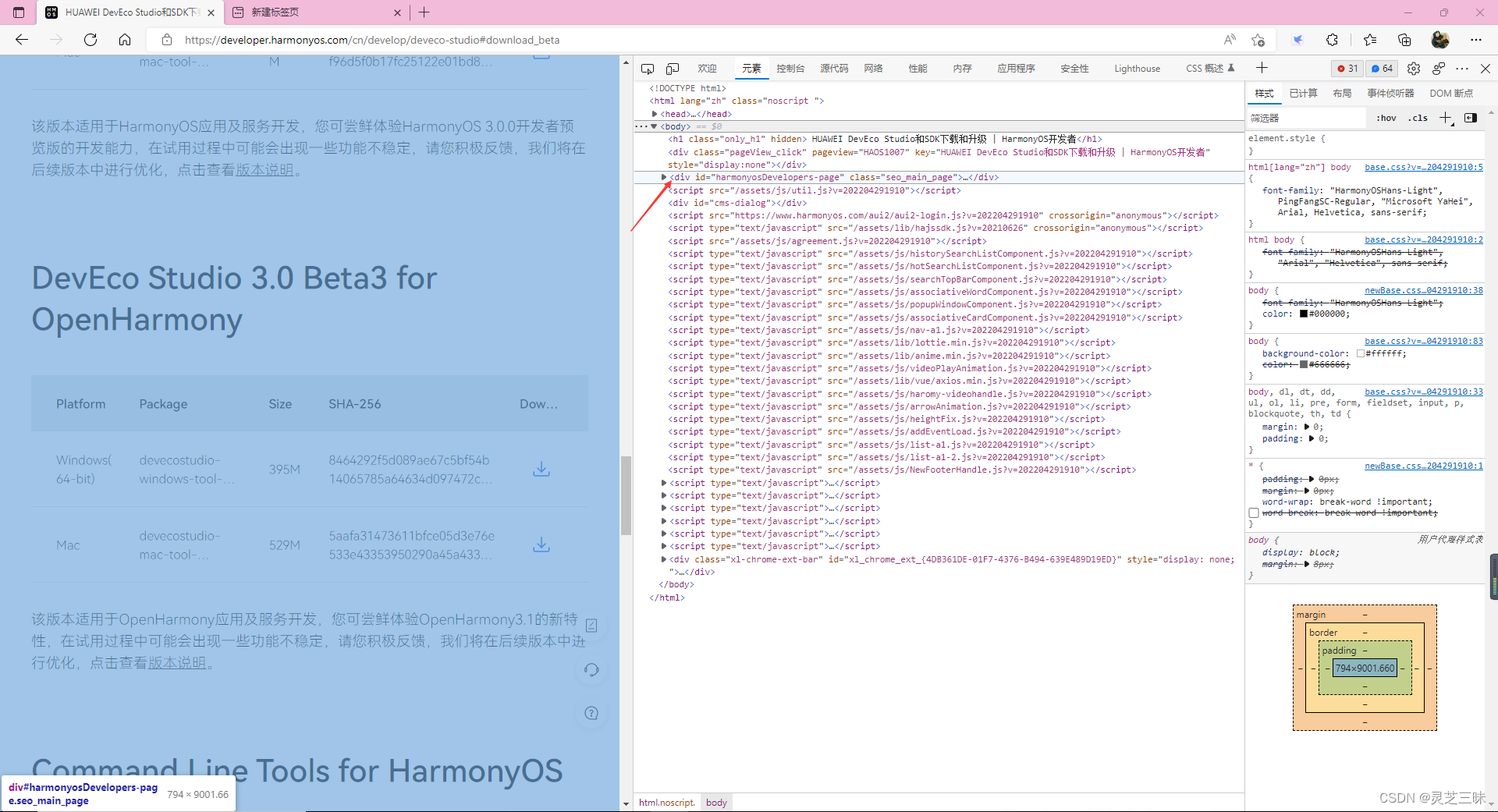Close the DevTools panel
Screen dimensions: 1498x812
point(1486,69)
